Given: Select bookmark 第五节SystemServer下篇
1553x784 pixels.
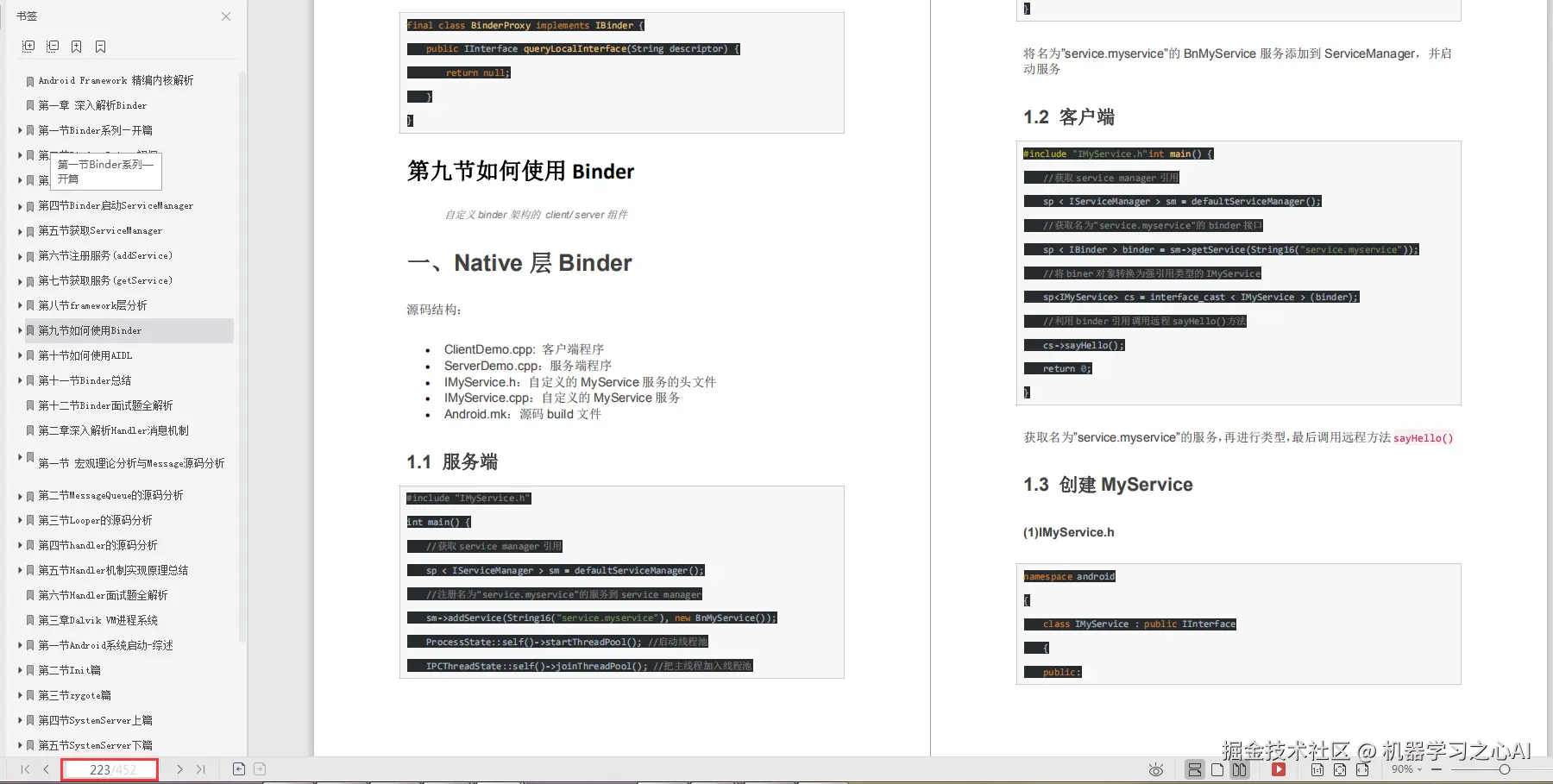Looking at the screenshot, I should point(95,745).
